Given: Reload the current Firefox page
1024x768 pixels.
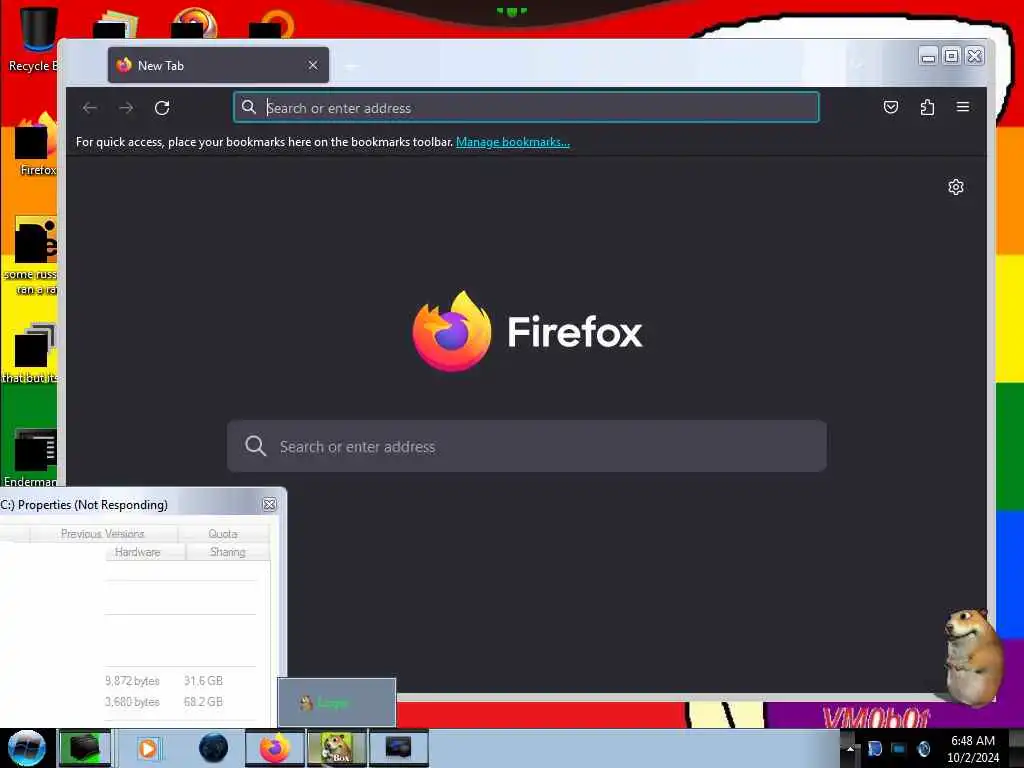Looking at the screenshot, I should [x=162, y=108].
